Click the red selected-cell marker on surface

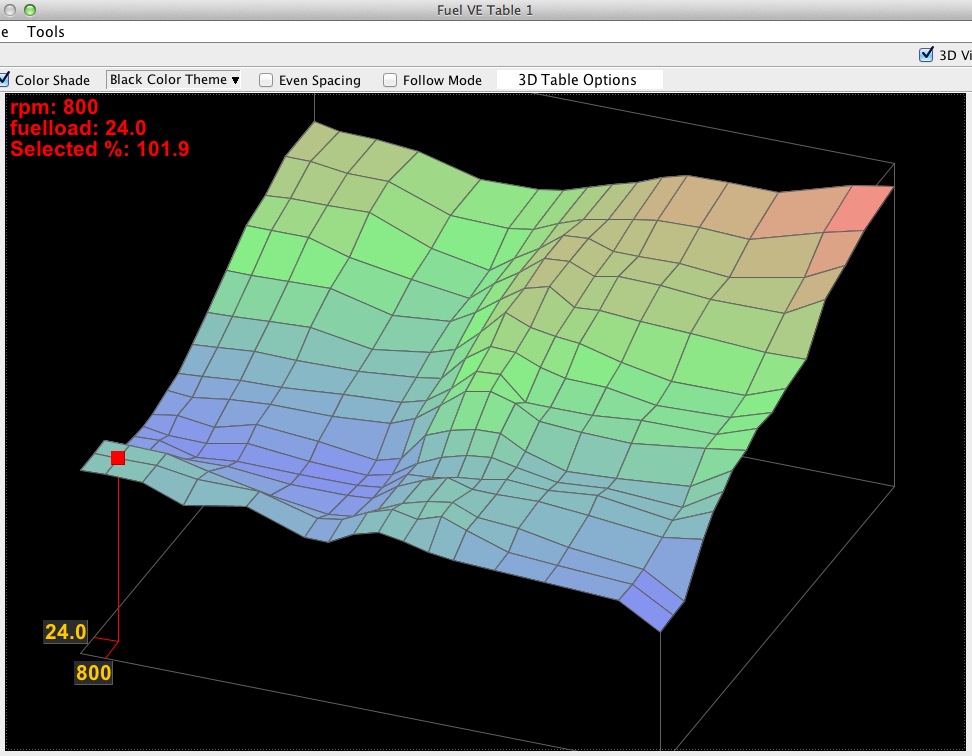point(118,457)
